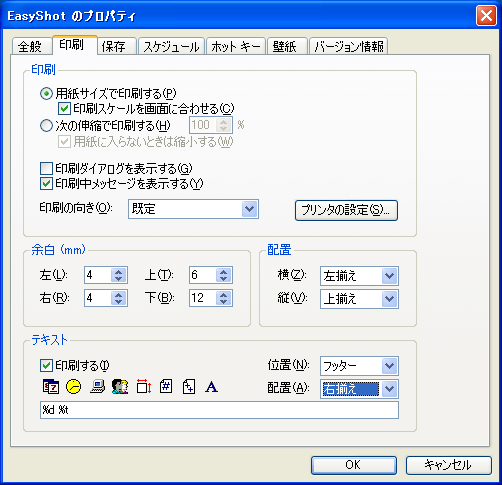502x485 pixels.
Task: Increase 上 margin with up spinner arrow
Action: pyautogui.click(x=223, y=271)
